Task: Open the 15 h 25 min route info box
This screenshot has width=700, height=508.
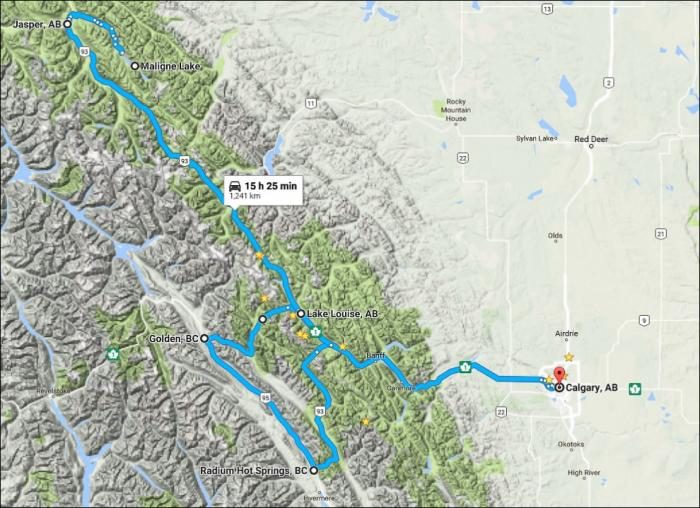Action: 263,190
